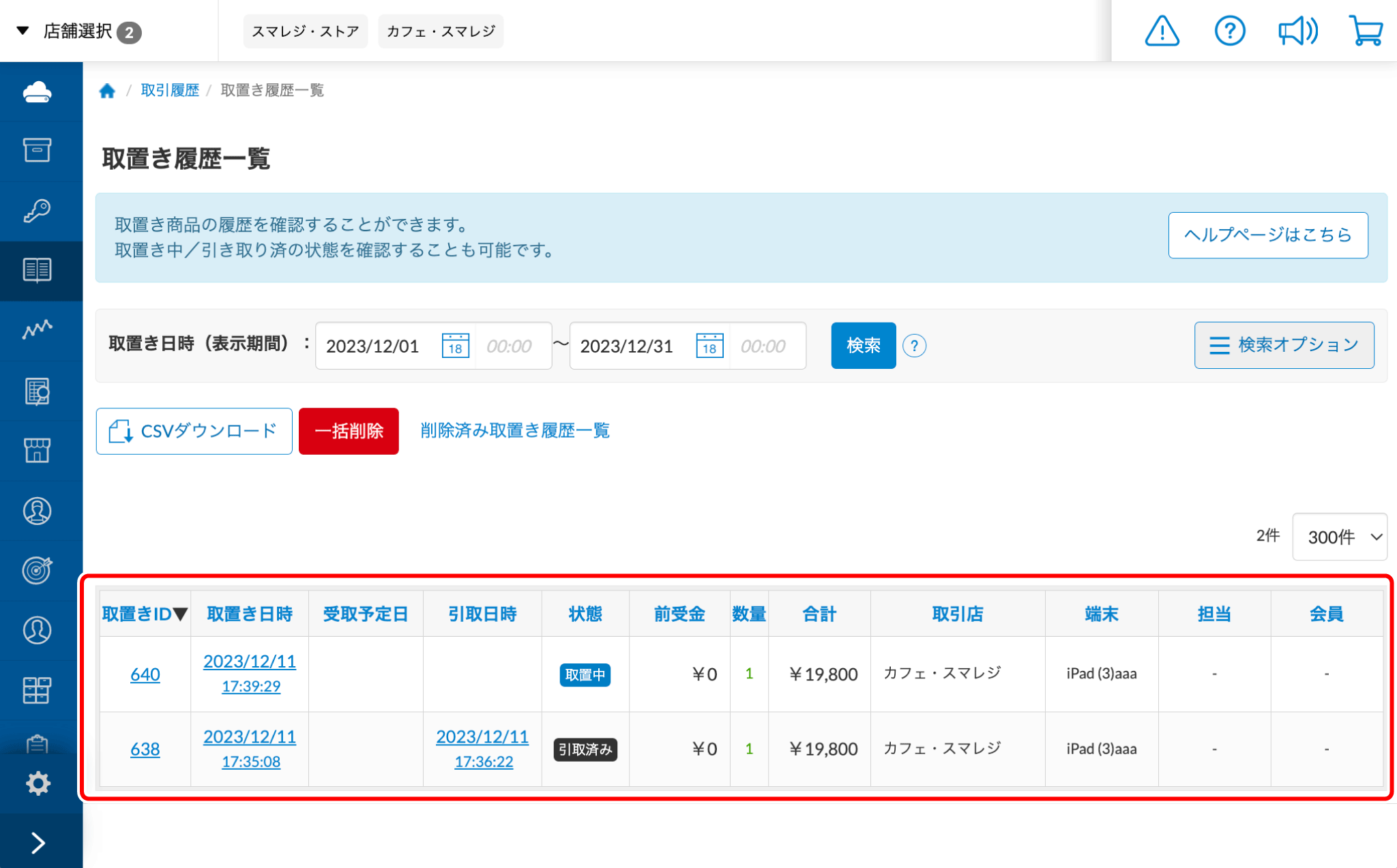The image size is (1397, 868).
Task: Open the store front sidebar icon
Action: click(x=38, y=451)
